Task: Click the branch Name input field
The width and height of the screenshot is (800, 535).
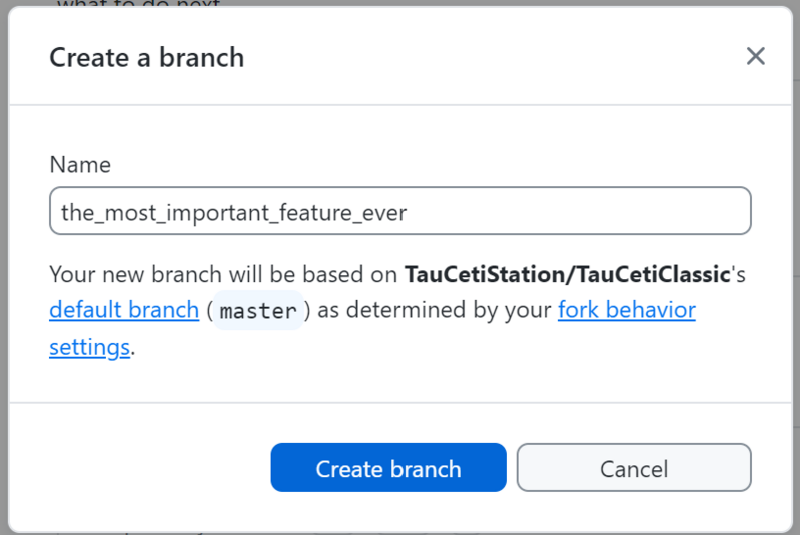Action: (x=400, y=212)
